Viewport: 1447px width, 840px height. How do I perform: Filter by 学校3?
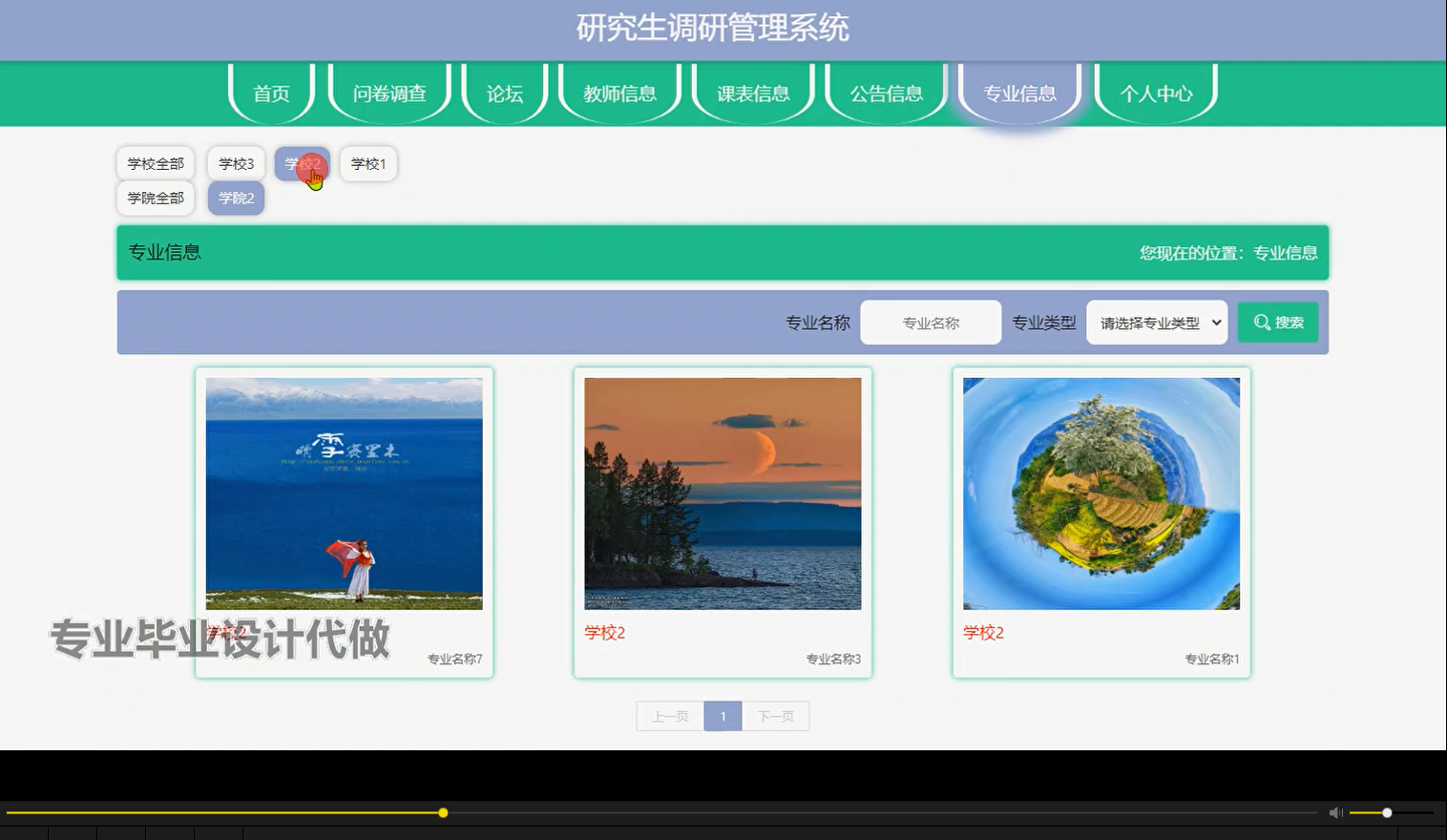pos(235,162)
